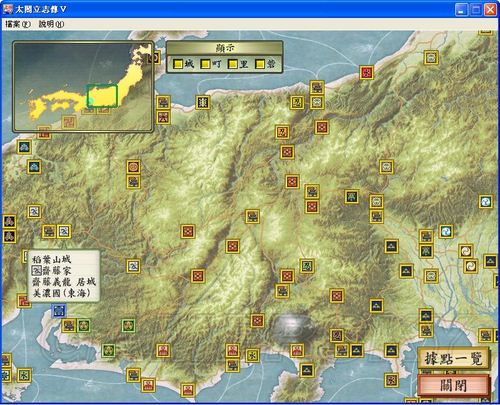Select the hatched grid crest icon near 關閉
The width and height of the screenshot is (500, 405).
(x=391, y=380)
